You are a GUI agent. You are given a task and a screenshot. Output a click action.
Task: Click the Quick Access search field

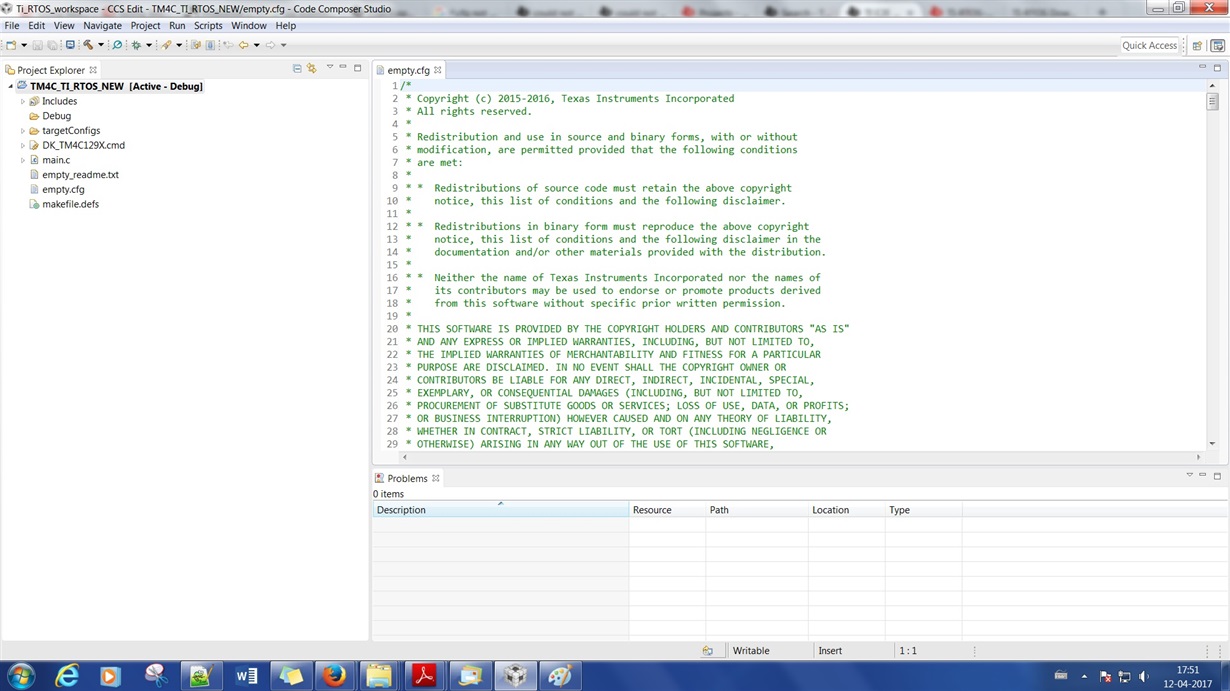tap(1150, 45)
